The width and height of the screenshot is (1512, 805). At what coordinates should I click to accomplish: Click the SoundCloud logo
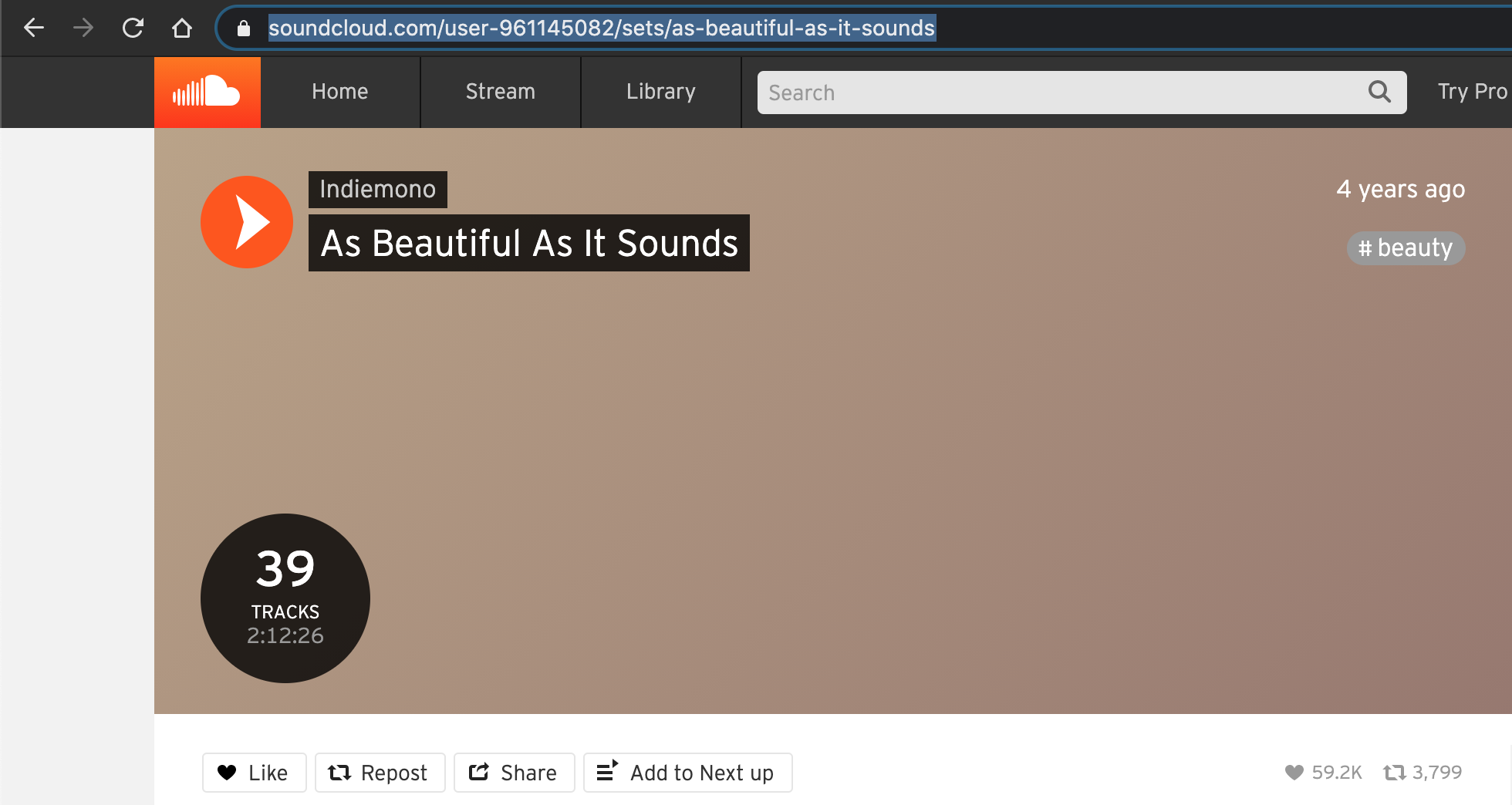click(x=207, y=92)
